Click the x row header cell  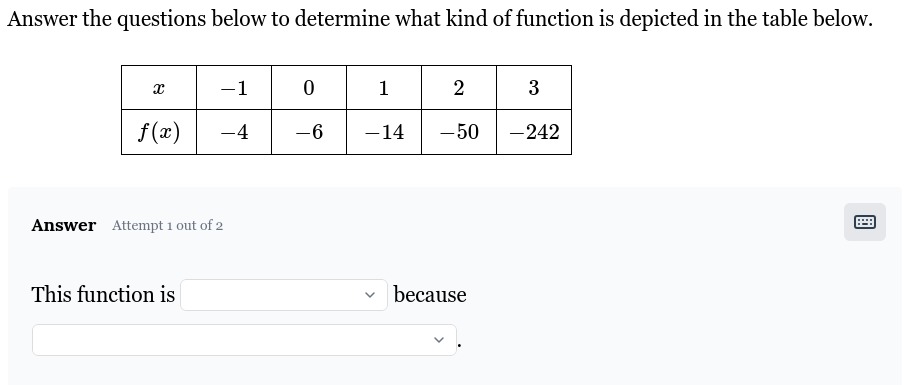(x=159, y=88)
